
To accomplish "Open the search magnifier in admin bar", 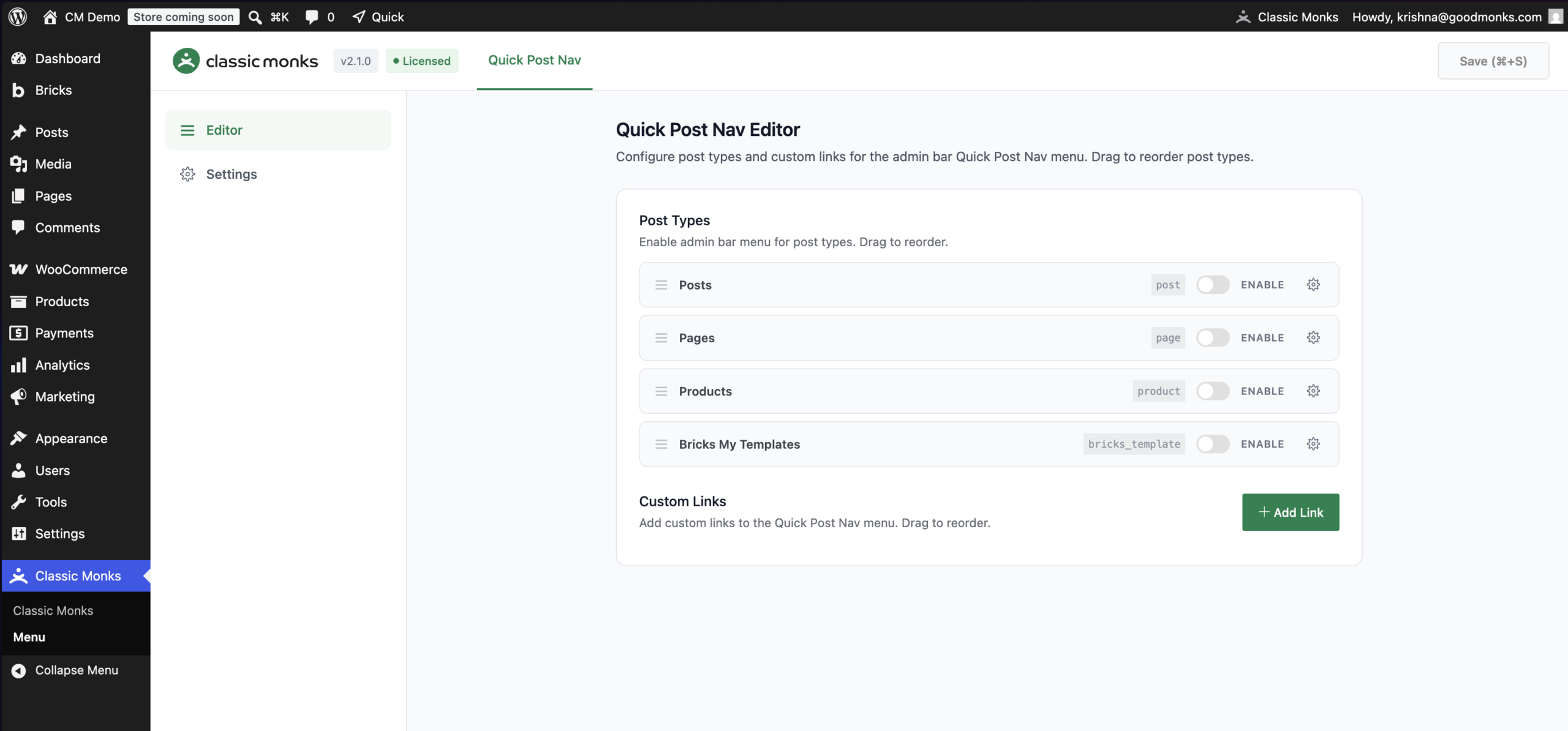I will click(x=255, y=17).
